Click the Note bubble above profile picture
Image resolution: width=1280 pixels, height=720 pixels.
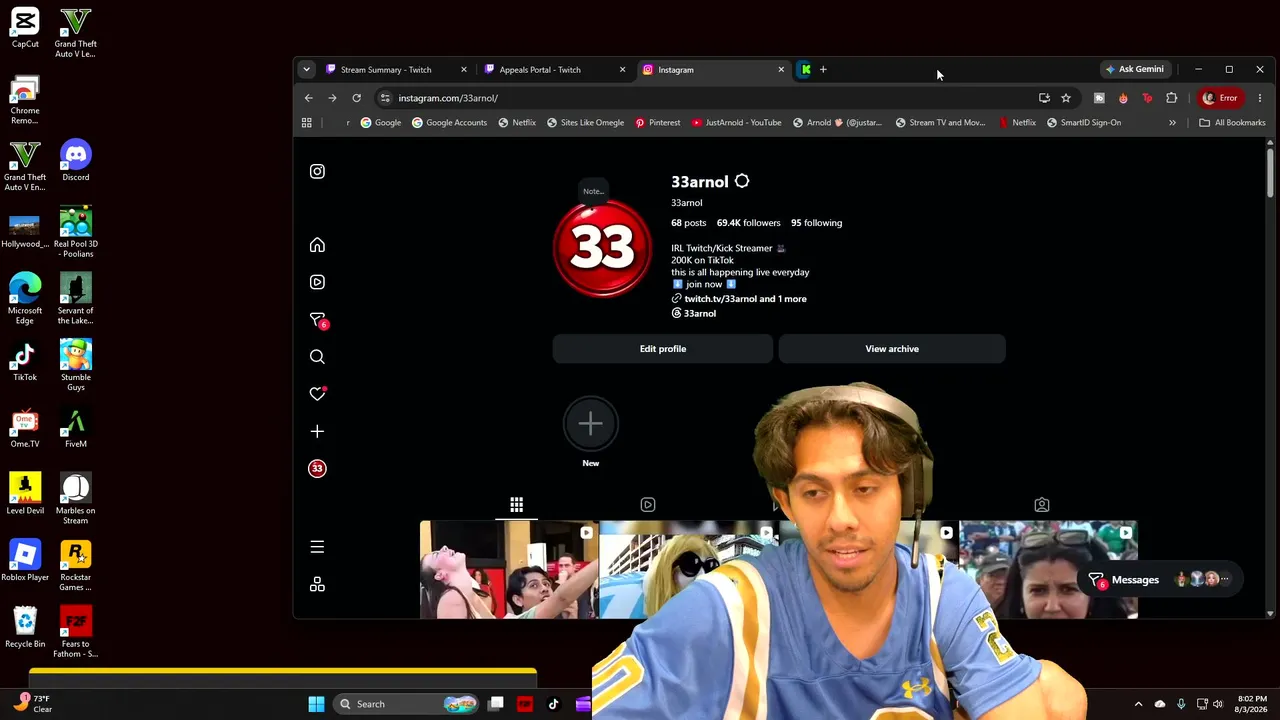click(594, 191)
